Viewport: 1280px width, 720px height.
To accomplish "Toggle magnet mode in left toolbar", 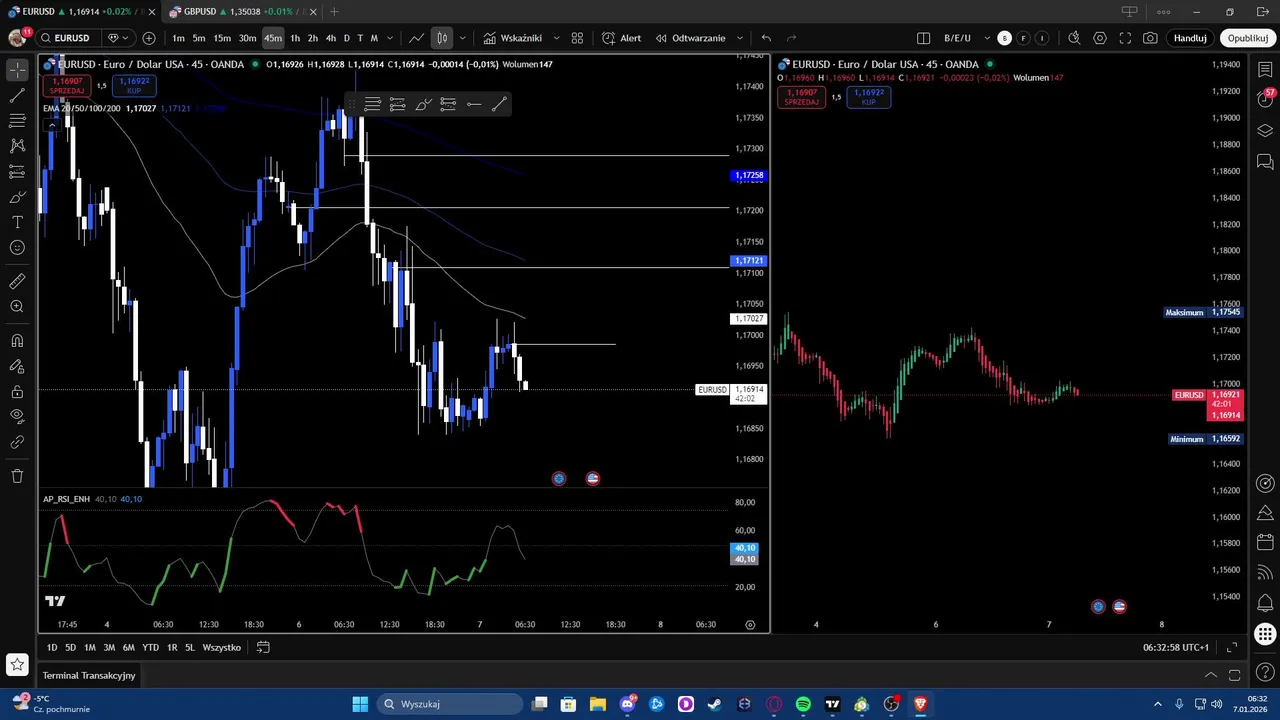I will (17, 341).
